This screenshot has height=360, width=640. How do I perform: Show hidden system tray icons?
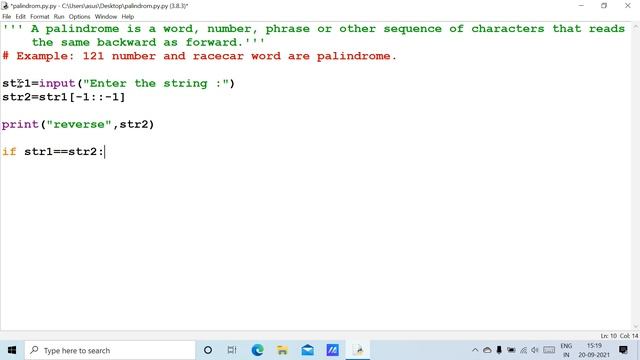click(475, 350)
